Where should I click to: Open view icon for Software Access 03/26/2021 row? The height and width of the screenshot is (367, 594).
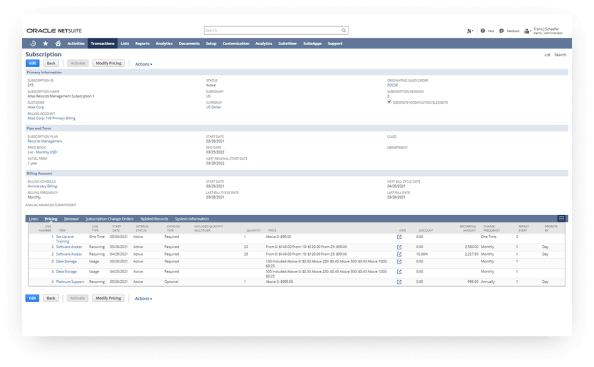coord(399,247)
